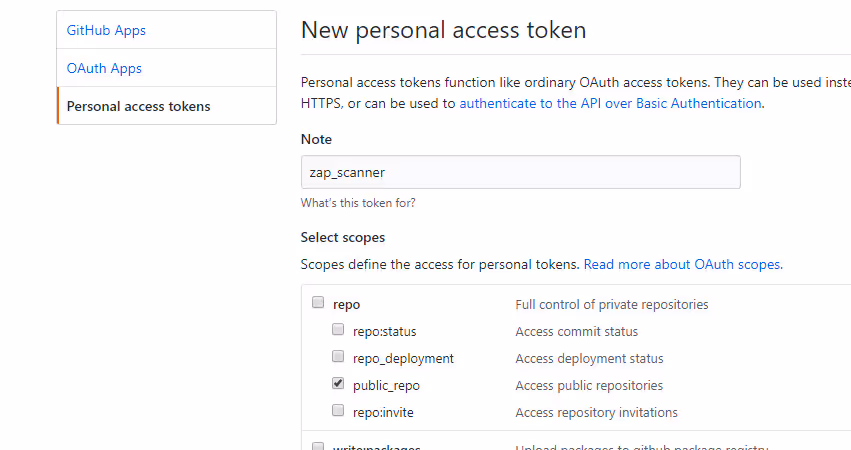The height and width of the screenshot is (450, 851).
Task: Check the repo:status scope checkbox
Action: click(x=338, y=329)
